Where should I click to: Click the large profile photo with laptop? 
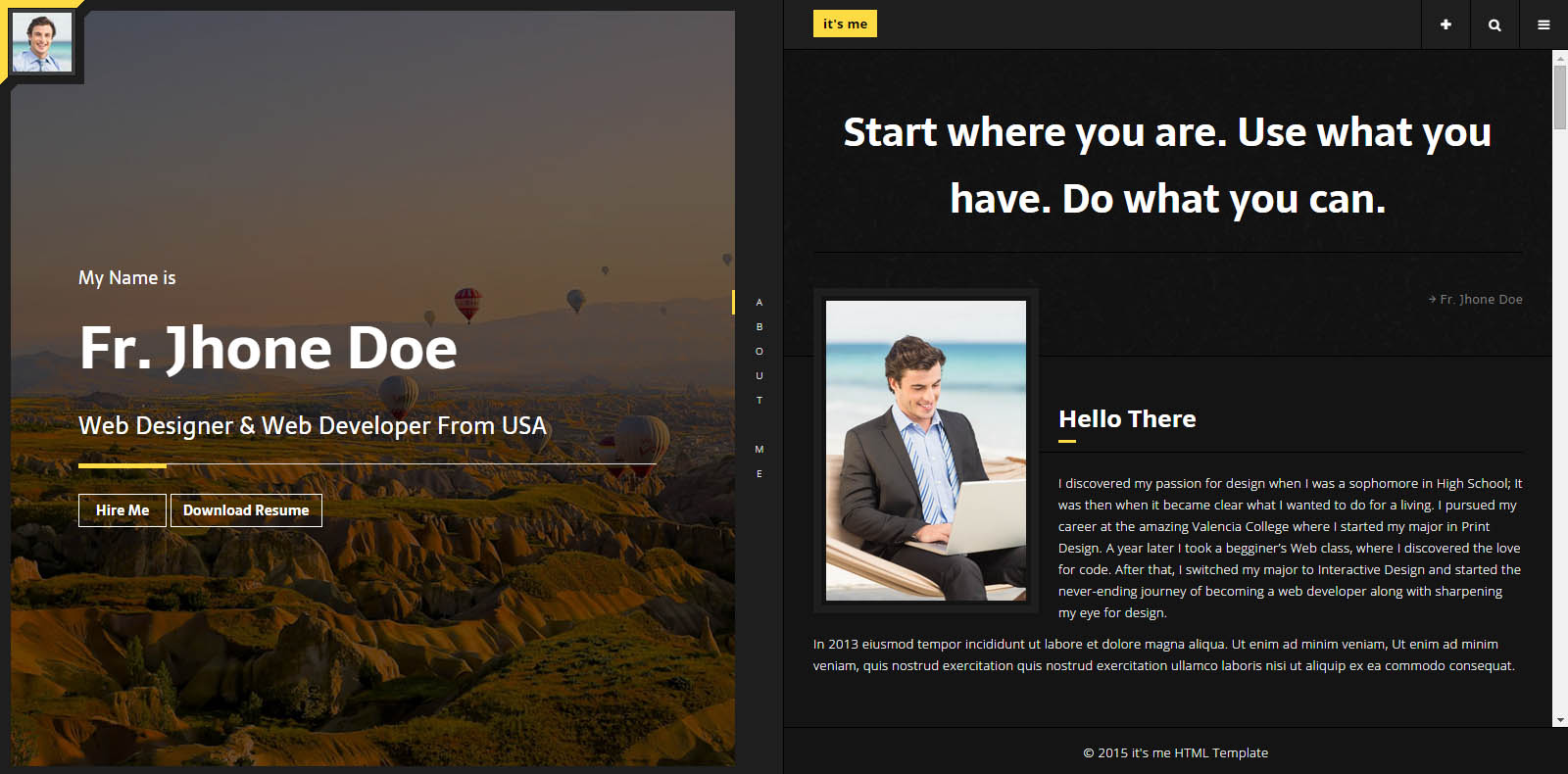[x=926, y=450]
